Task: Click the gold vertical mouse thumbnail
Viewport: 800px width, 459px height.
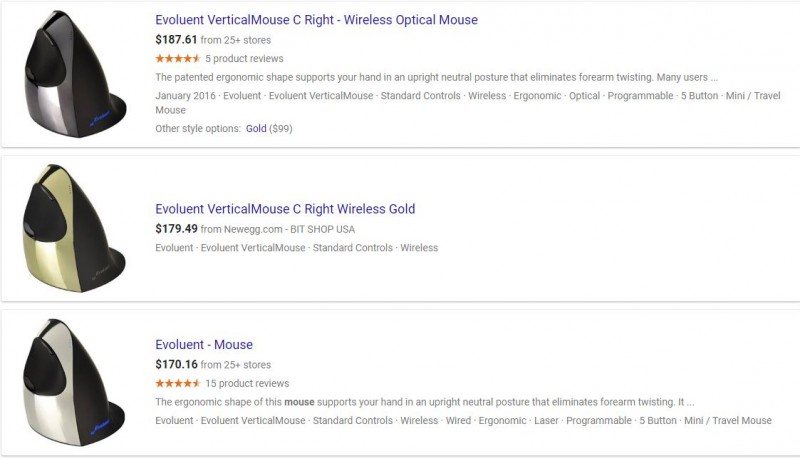Action: tap(74, 228)
